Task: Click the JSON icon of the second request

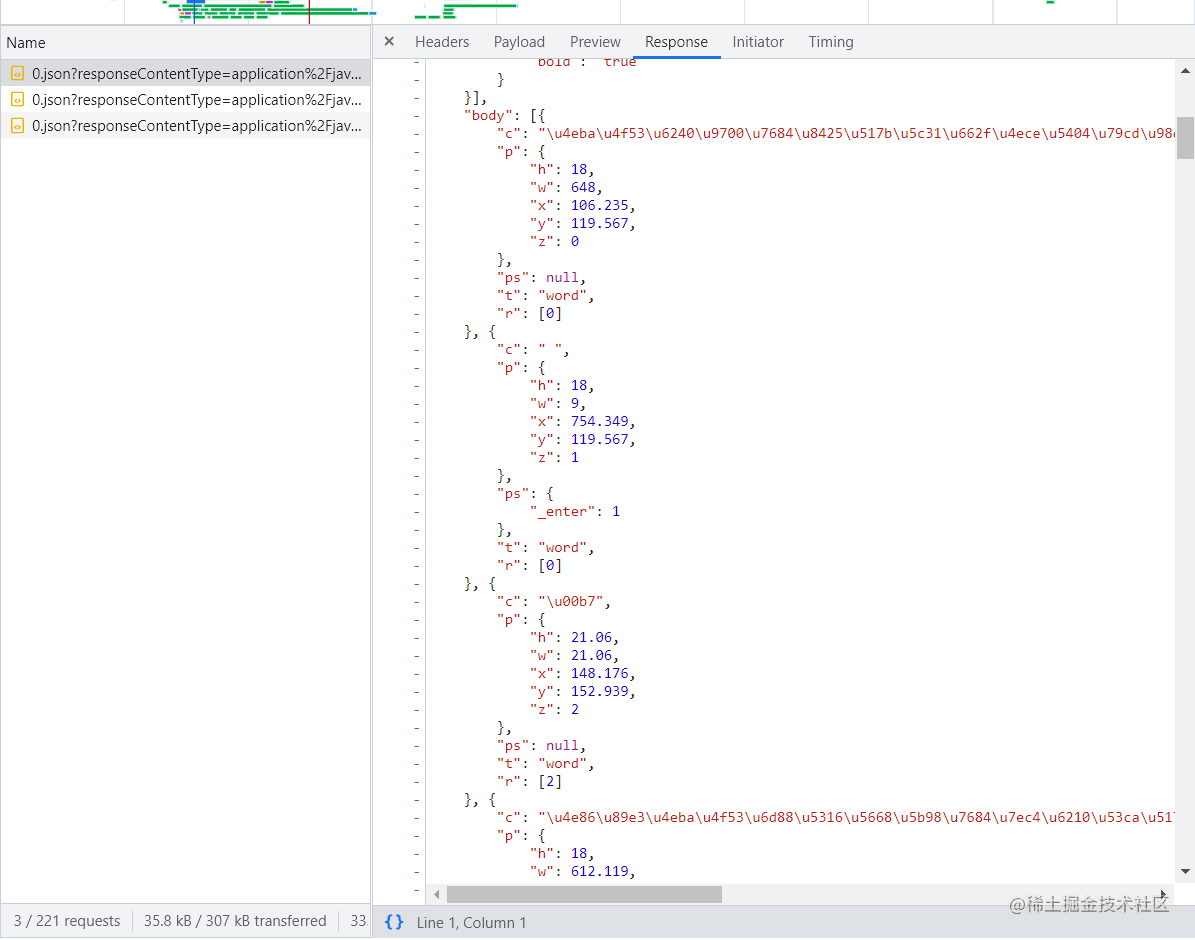Action: (17, 100)
